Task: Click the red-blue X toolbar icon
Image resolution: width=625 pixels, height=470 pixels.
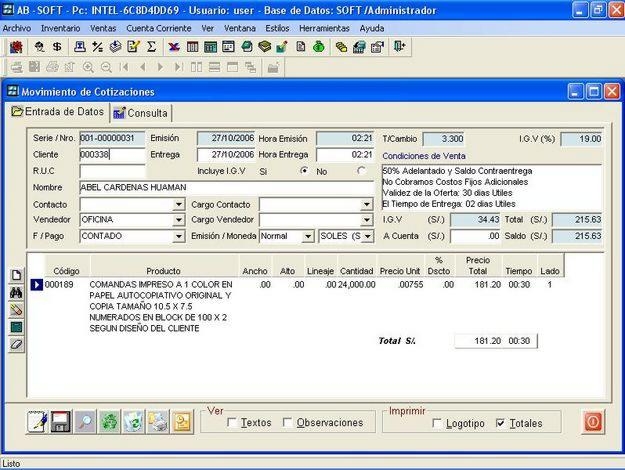Action: coord(174,47)
